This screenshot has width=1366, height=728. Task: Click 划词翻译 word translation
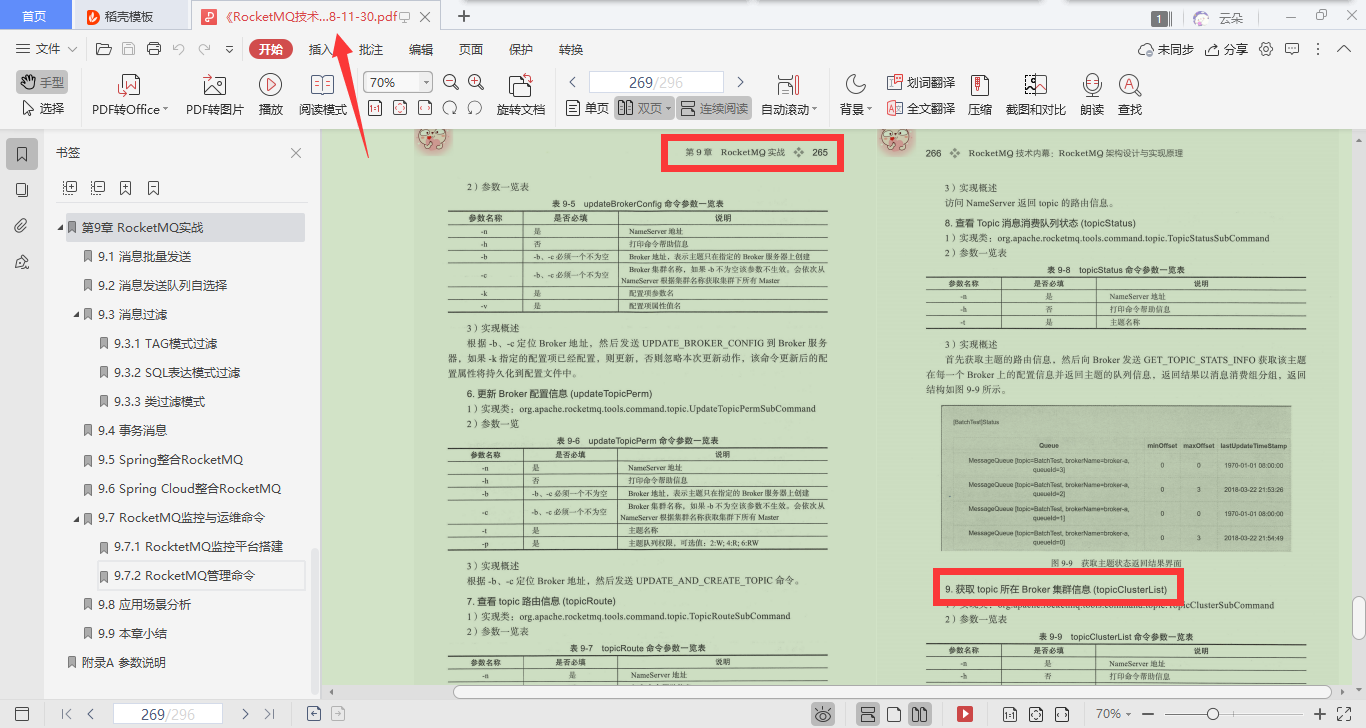(920, 83)
